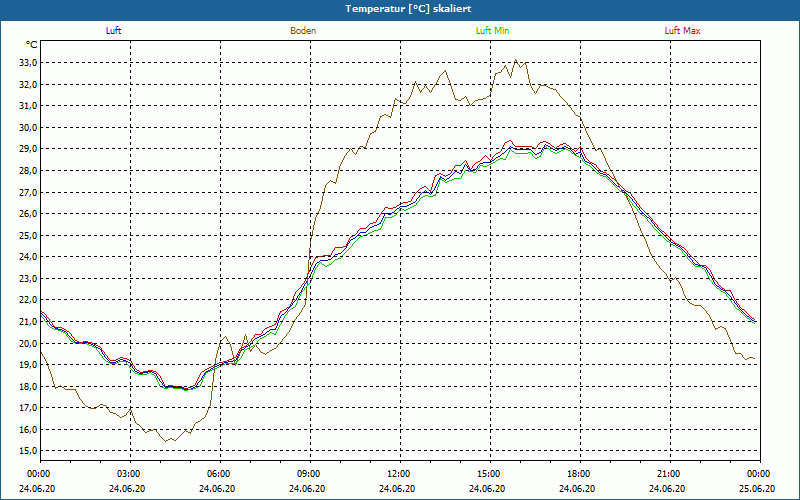Click the 09:00 time axis label

pos(307,474)
